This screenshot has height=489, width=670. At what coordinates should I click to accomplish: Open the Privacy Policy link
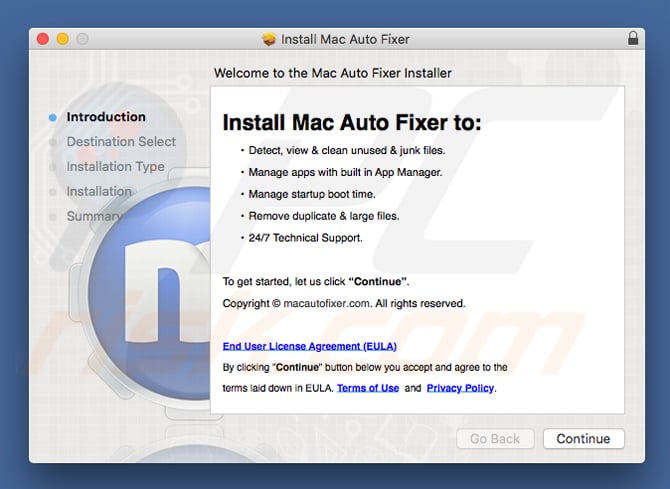click(460, 388)
